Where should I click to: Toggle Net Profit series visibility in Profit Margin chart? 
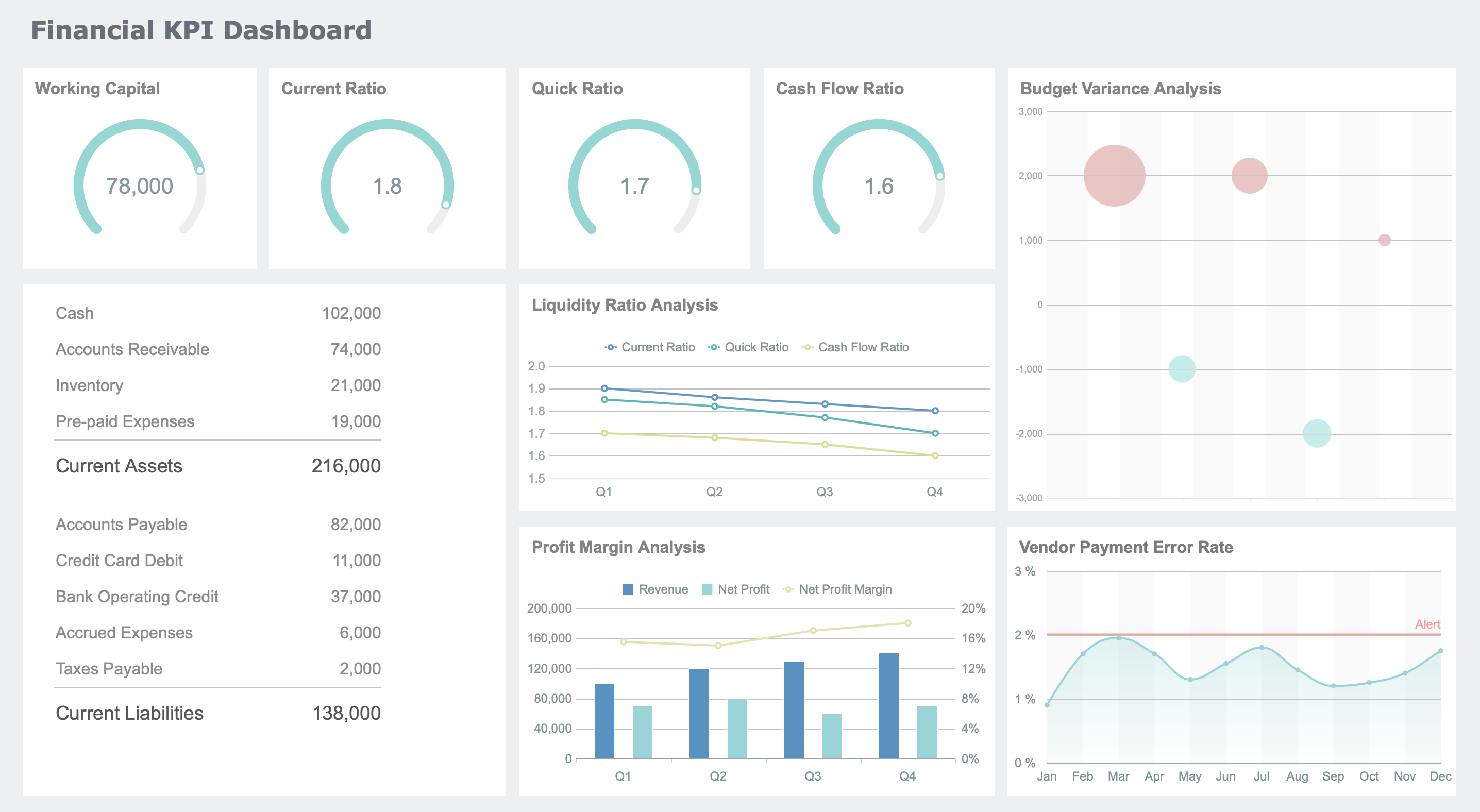pyautogui.click(x=736, y=589)
